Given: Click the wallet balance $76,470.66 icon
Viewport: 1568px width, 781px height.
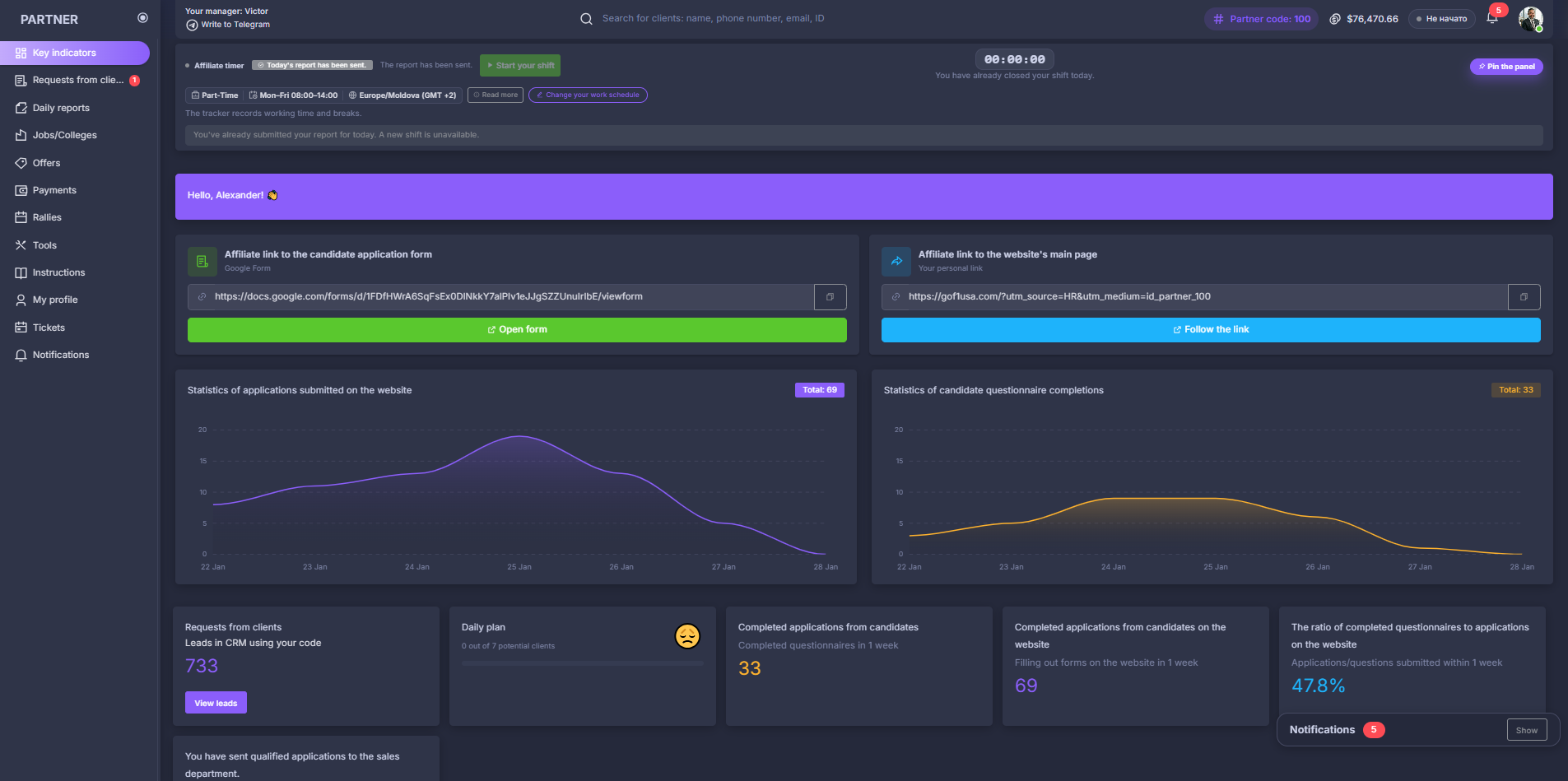Looking at the screenshot, I should click(1335, 19).
